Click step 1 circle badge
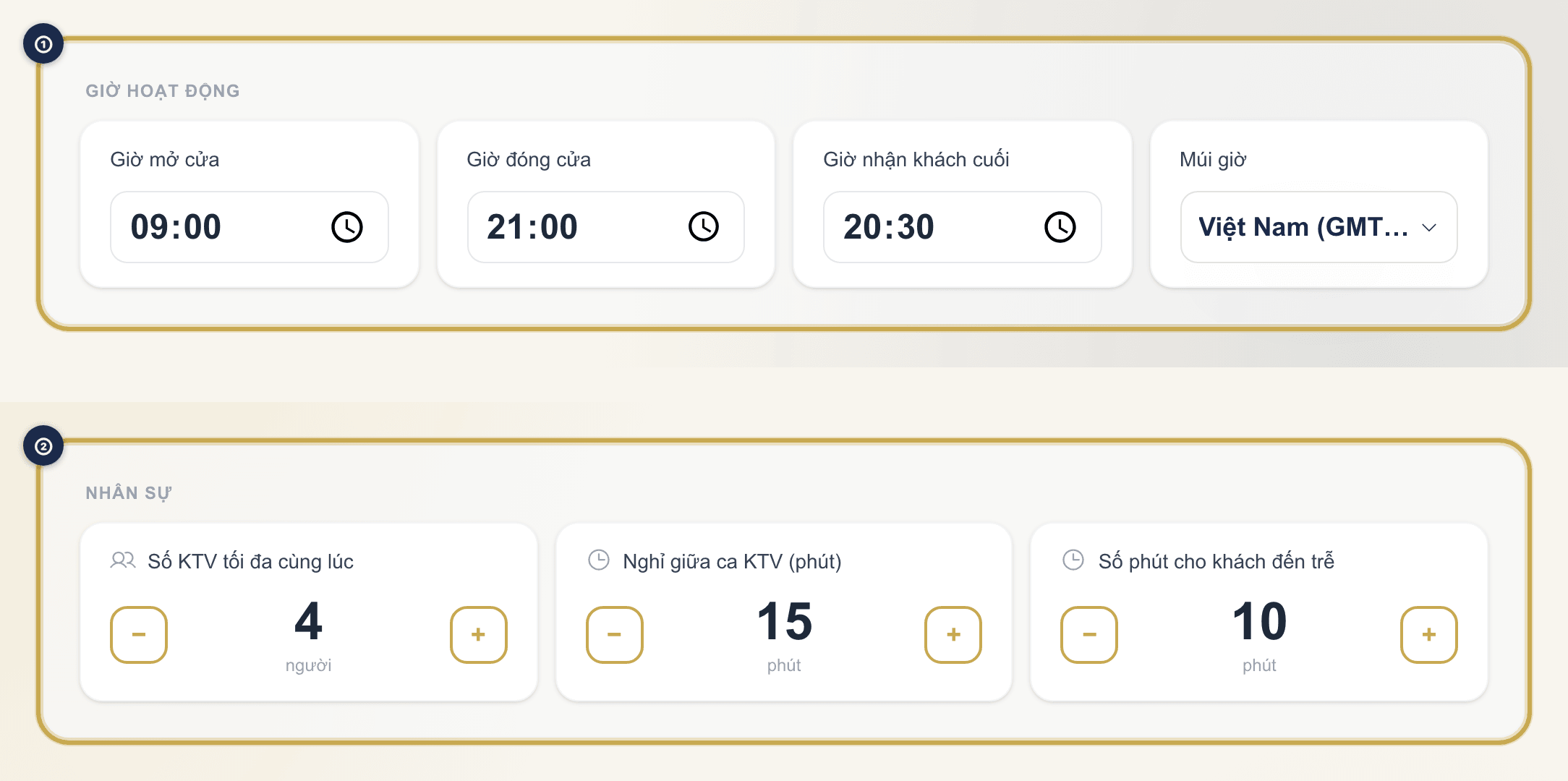The height and width of the screenshot is (781, 1568). (x=43, y=44)
